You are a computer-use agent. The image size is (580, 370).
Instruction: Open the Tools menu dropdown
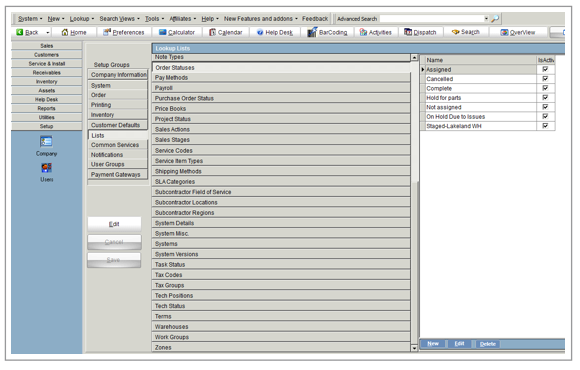tap(154, 18)
